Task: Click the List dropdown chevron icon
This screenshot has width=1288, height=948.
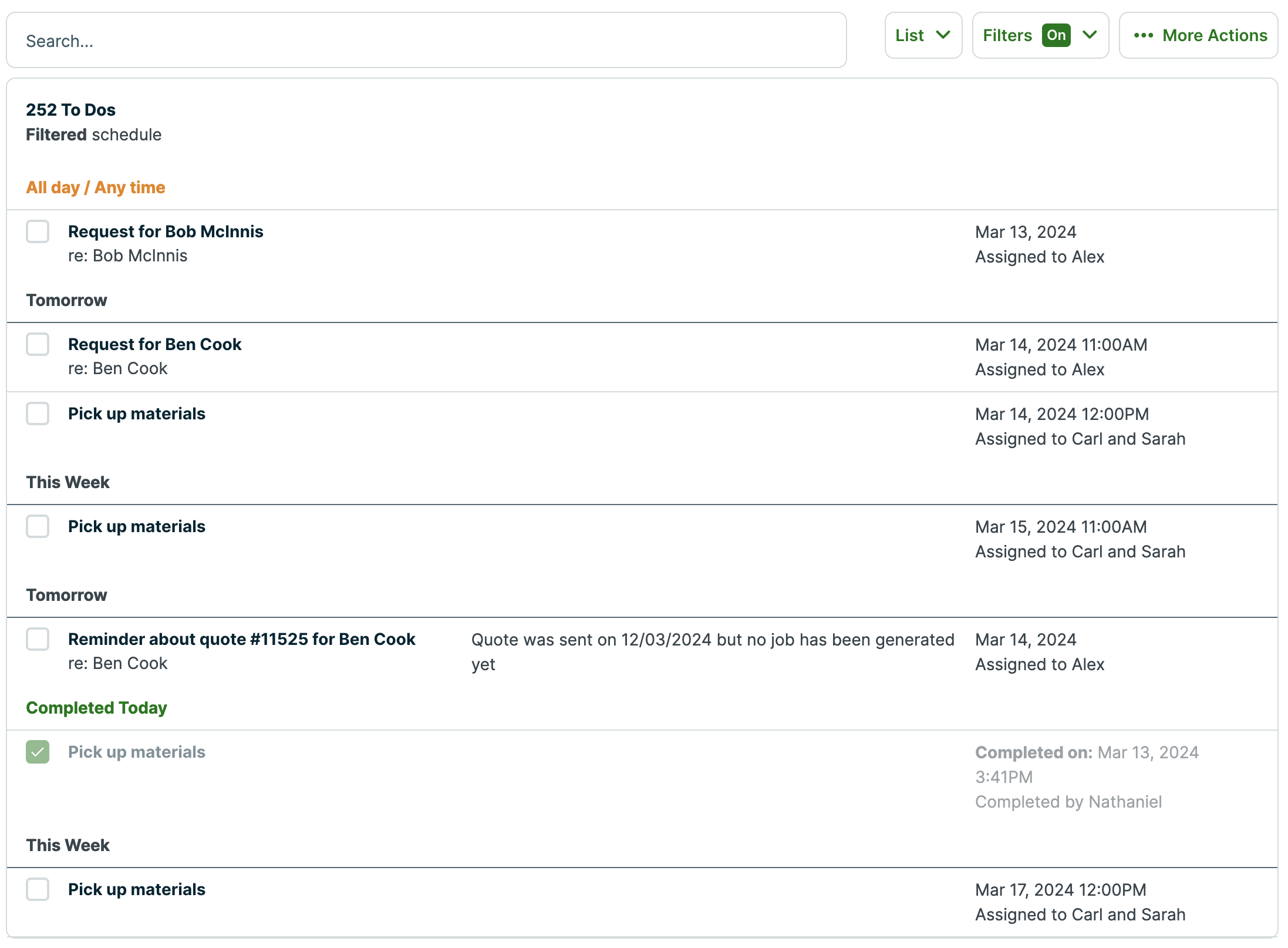Action: 944,35
